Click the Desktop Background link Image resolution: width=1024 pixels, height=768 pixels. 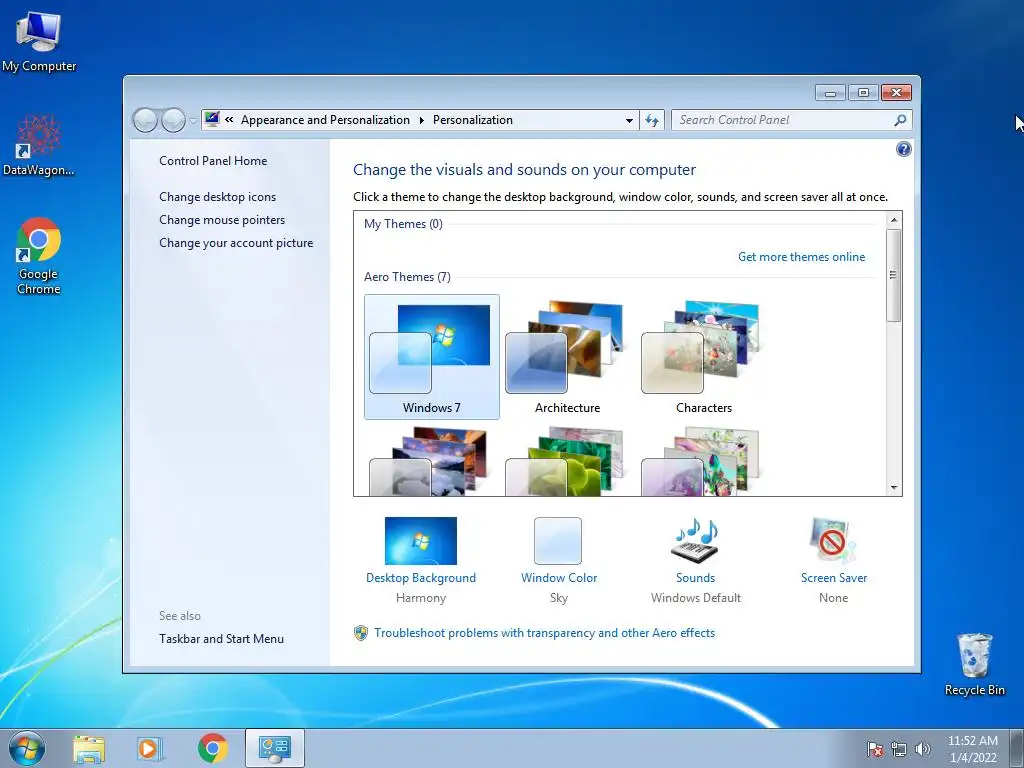(421, 578)
